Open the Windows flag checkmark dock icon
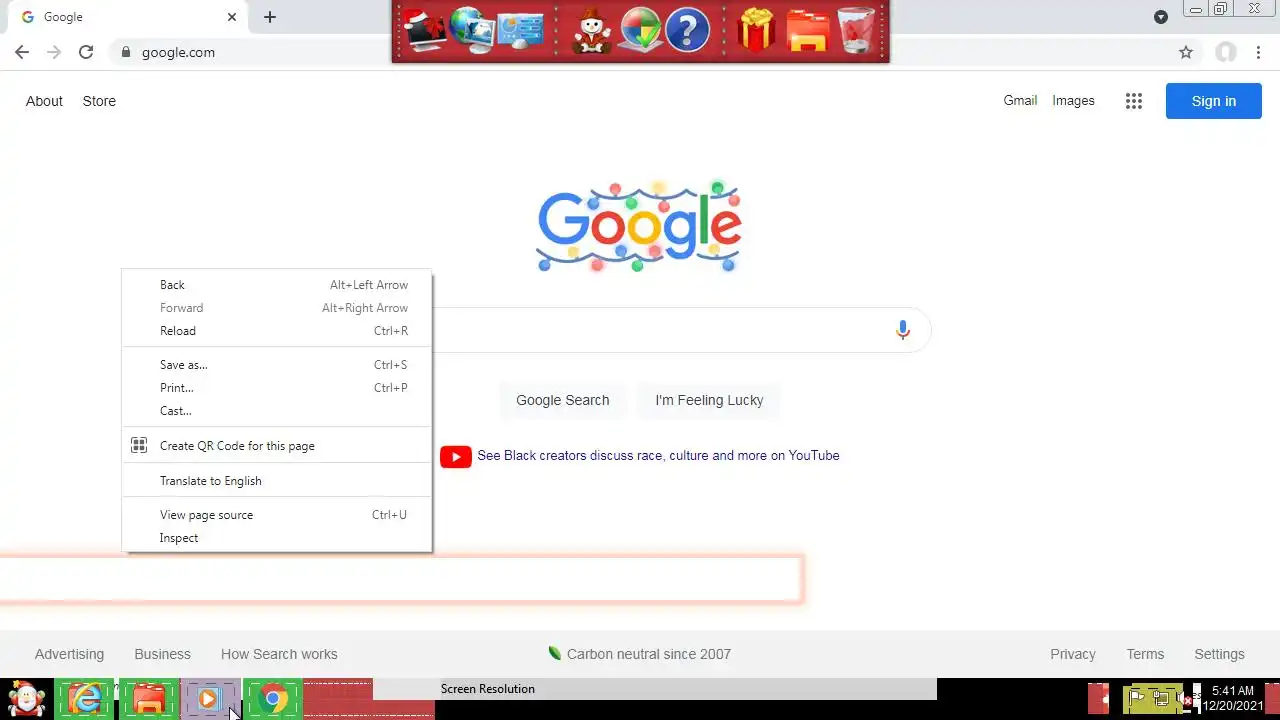This screenshot has height=720, width=1280. (x=640, y=30)
